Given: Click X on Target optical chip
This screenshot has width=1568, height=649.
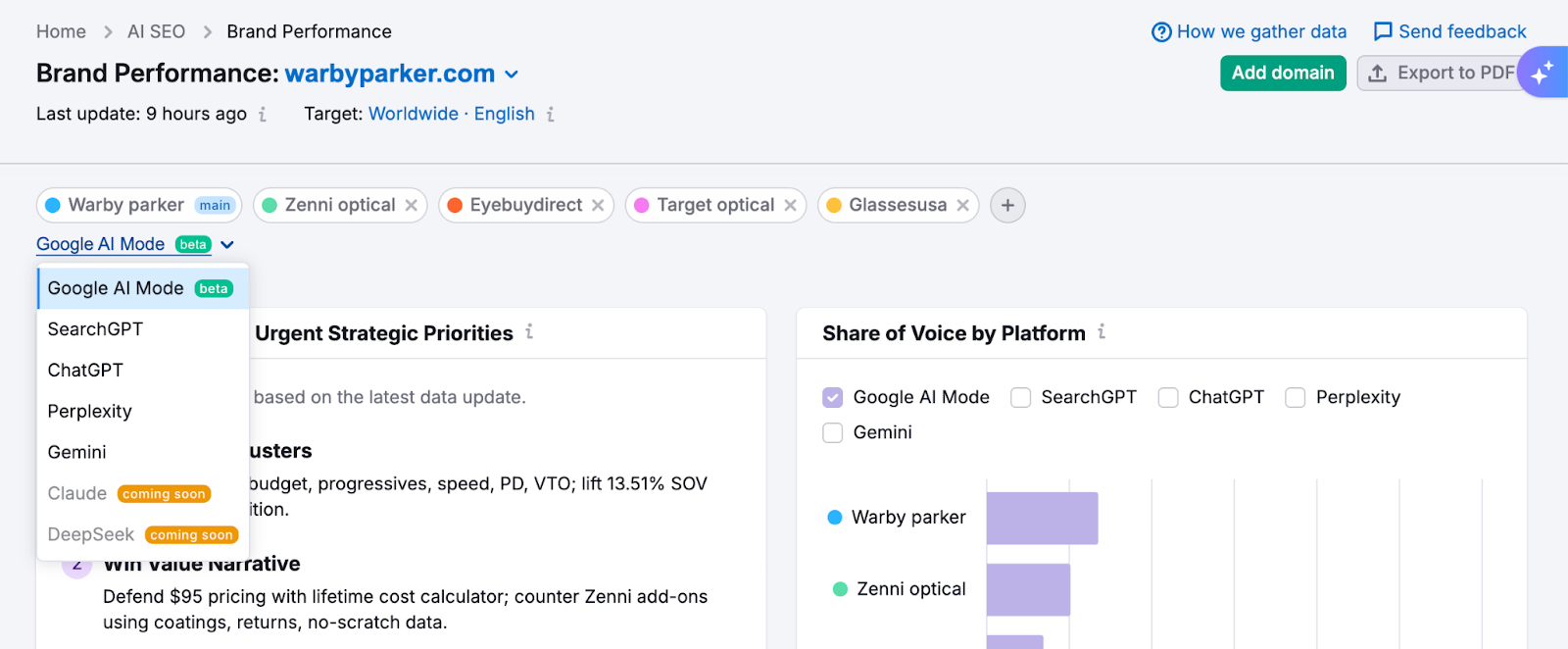Looking at the screenshot, I should tap(790, 205).
